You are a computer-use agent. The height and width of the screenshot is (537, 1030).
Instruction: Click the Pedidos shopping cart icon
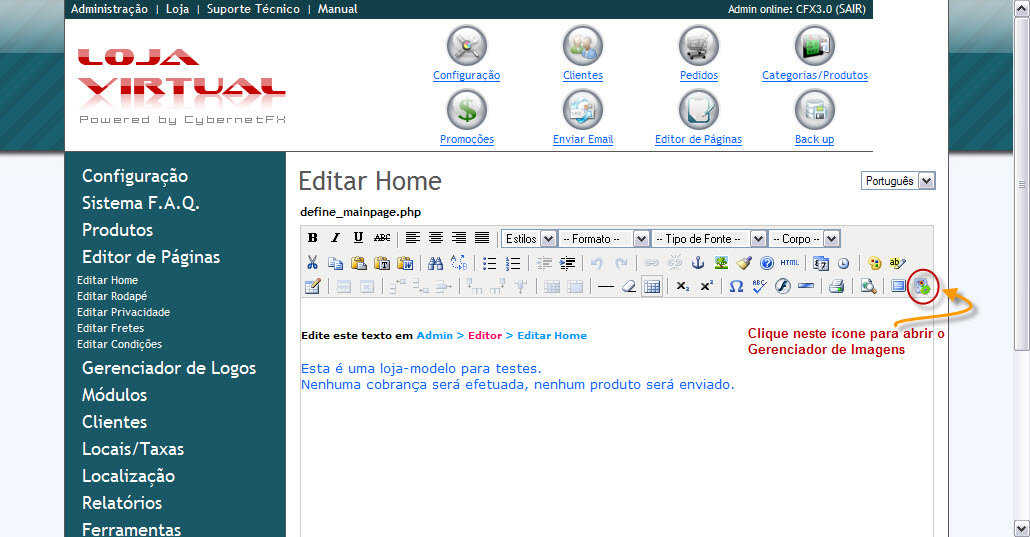tap(698, 46)
